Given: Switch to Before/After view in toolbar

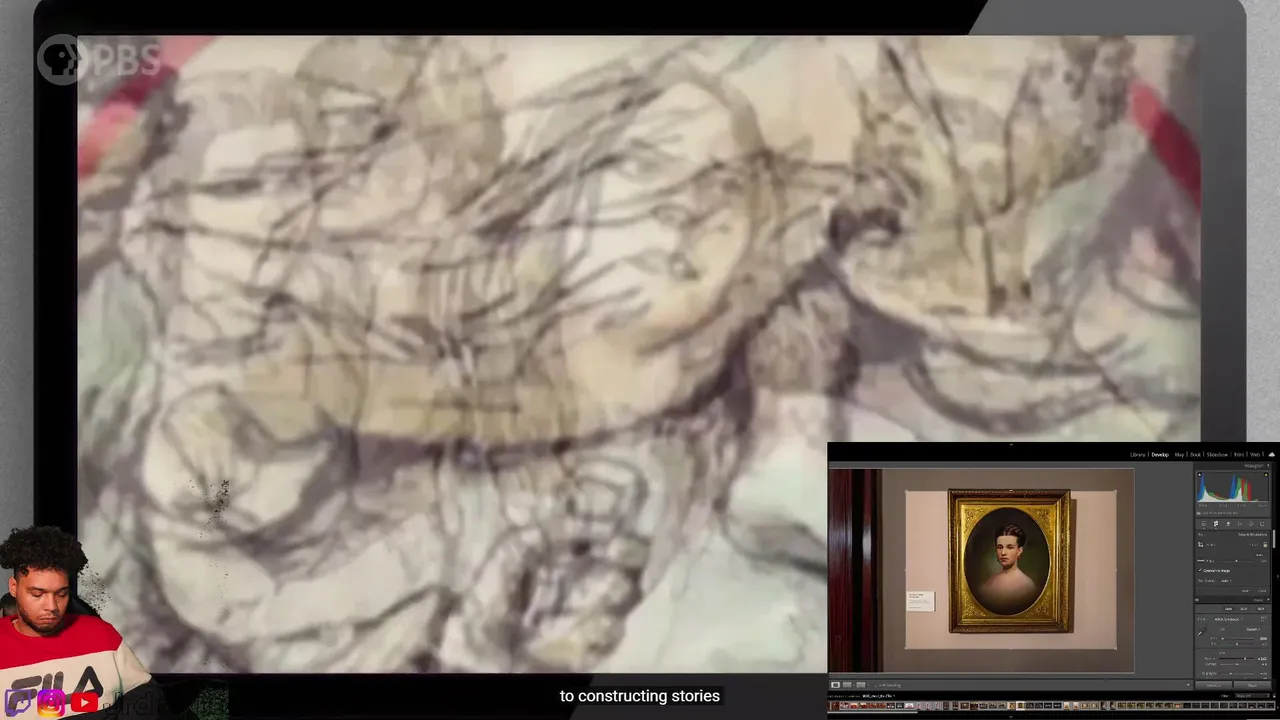Looking at the screenshot, I should [x=860, y=685].
